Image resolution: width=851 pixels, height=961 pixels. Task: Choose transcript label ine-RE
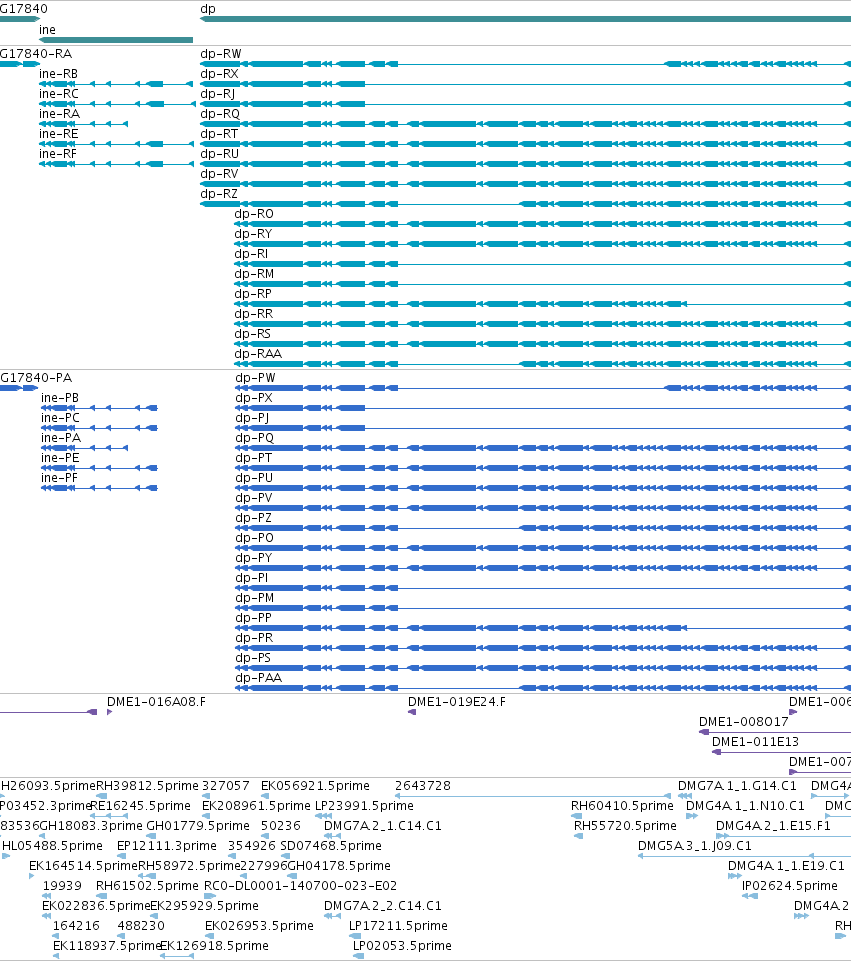(x=59, y=134)
